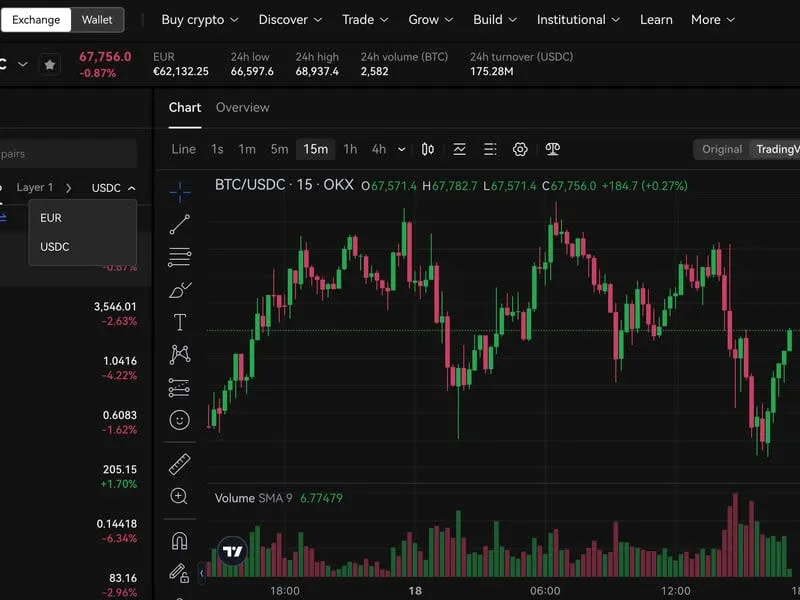Open the chart settings gear
800x600 pixels.
coord(520,148)
